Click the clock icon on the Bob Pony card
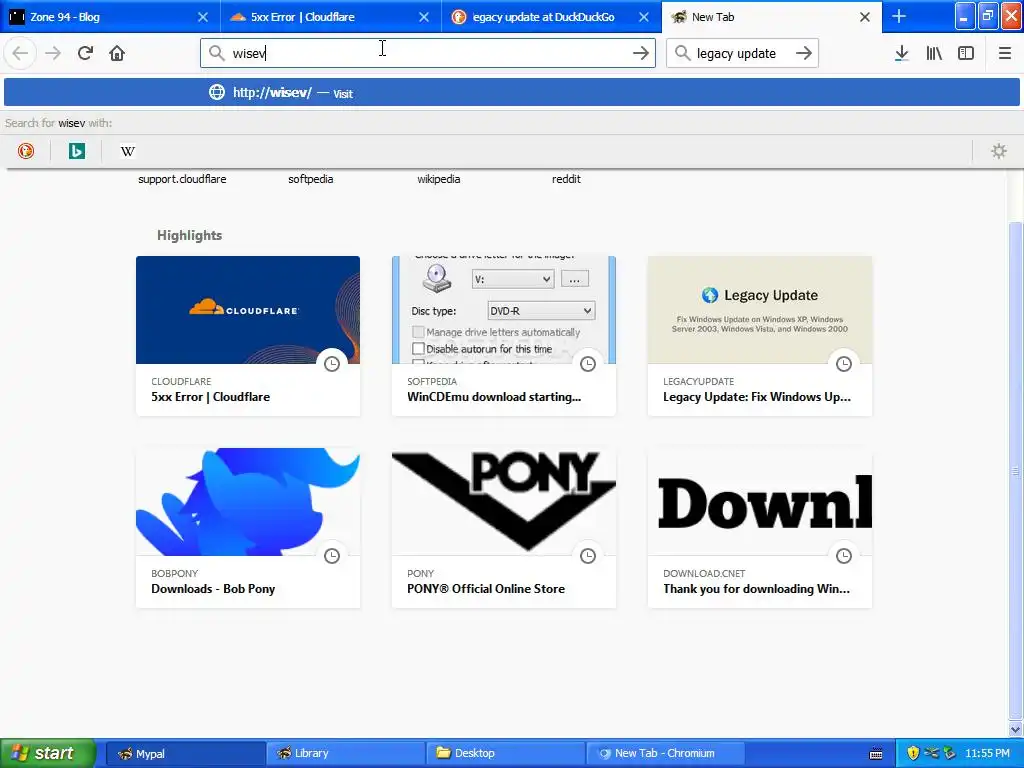This screenshot has width=1024, height=768. (x=332, y=556)
